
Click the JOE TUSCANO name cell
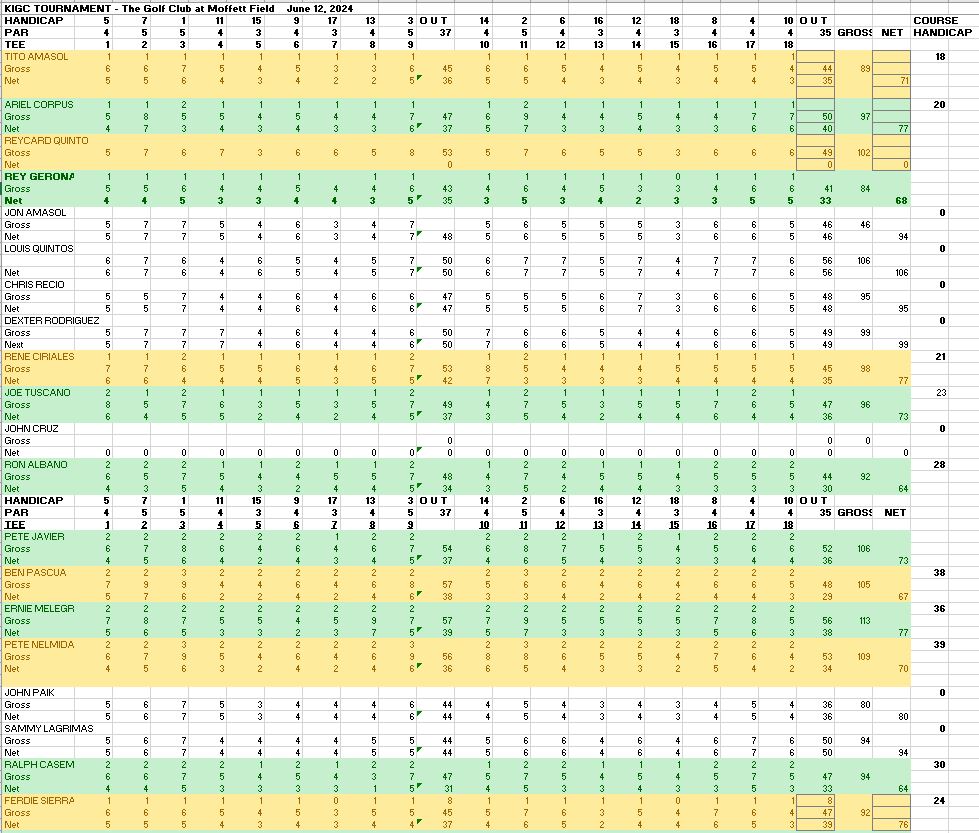[37, 393]
